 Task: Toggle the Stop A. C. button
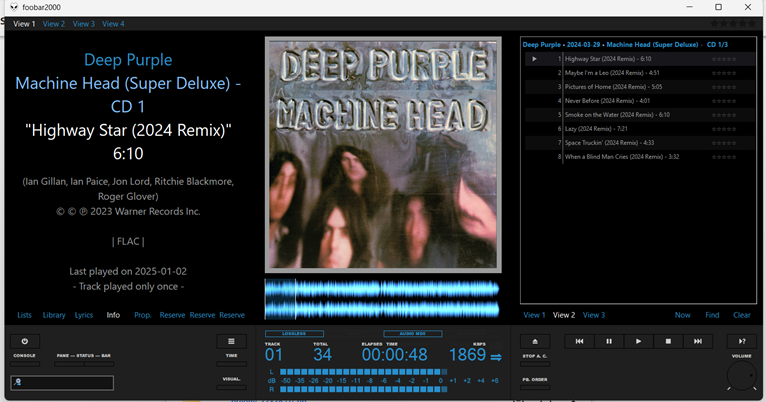tap(534, 362)
